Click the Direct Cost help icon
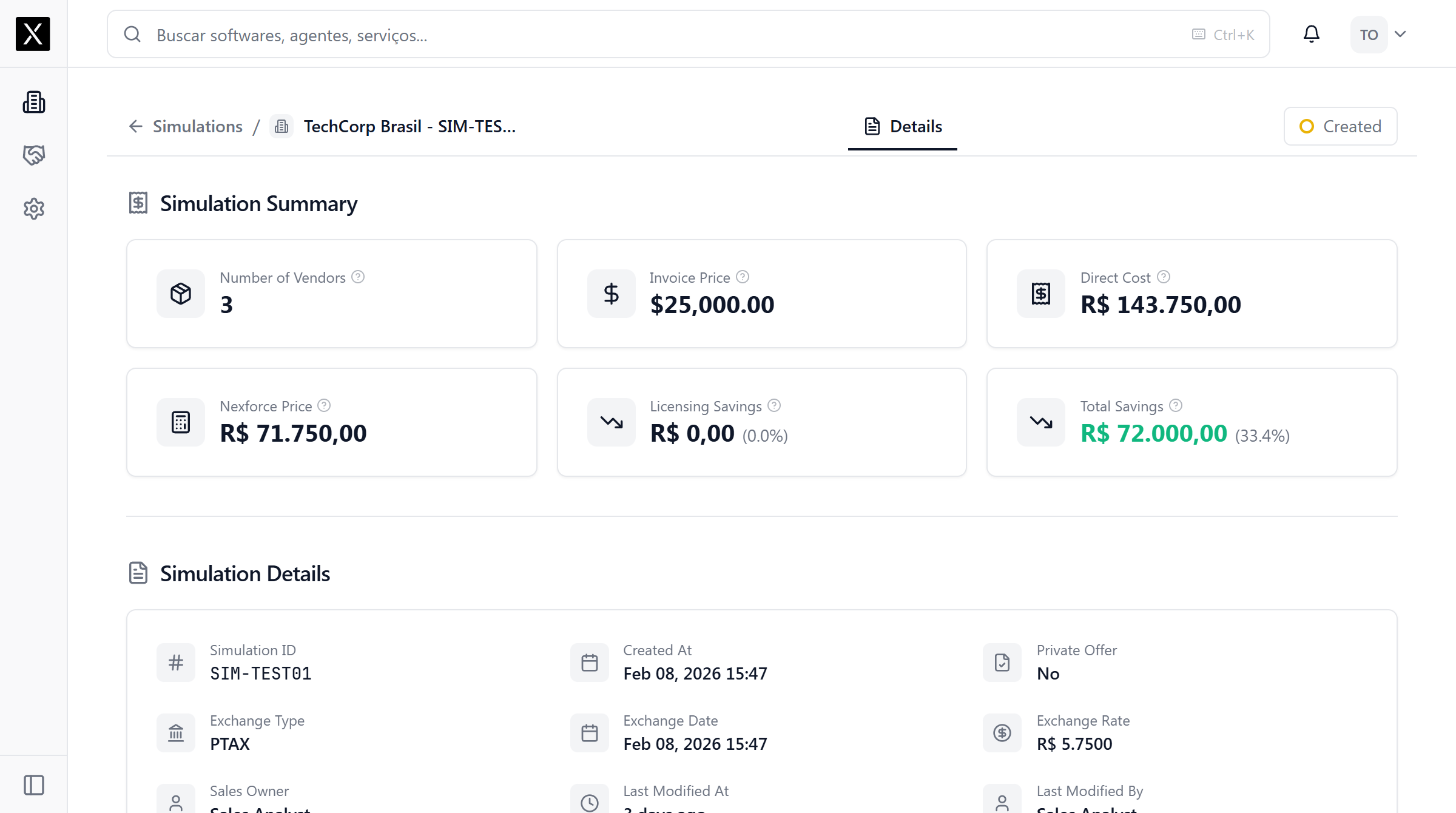This screenshot has height=813, width=1456. tap(1164, 277)
